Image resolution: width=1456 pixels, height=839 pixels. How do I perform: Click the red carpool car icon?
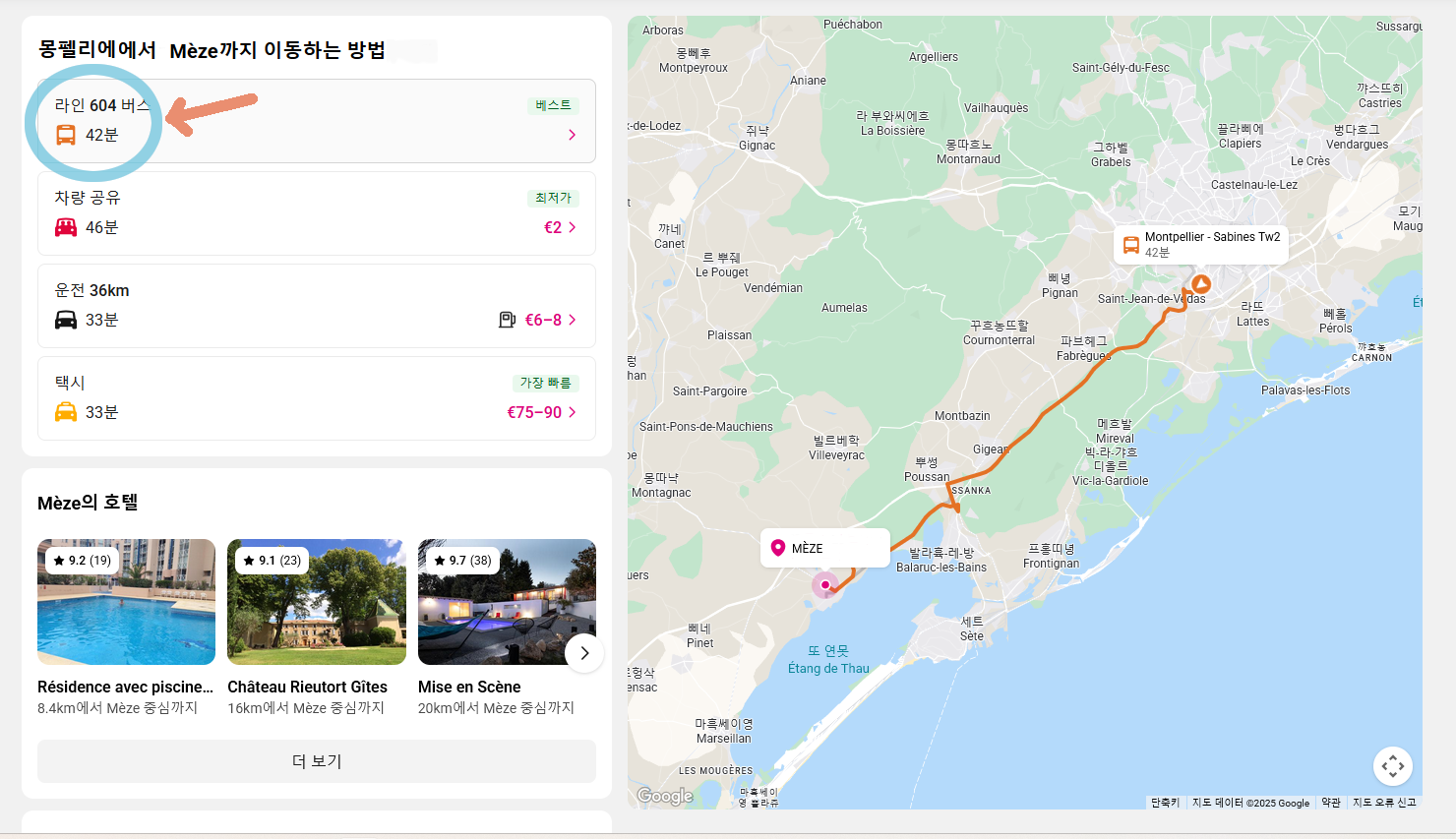(66, 227)
